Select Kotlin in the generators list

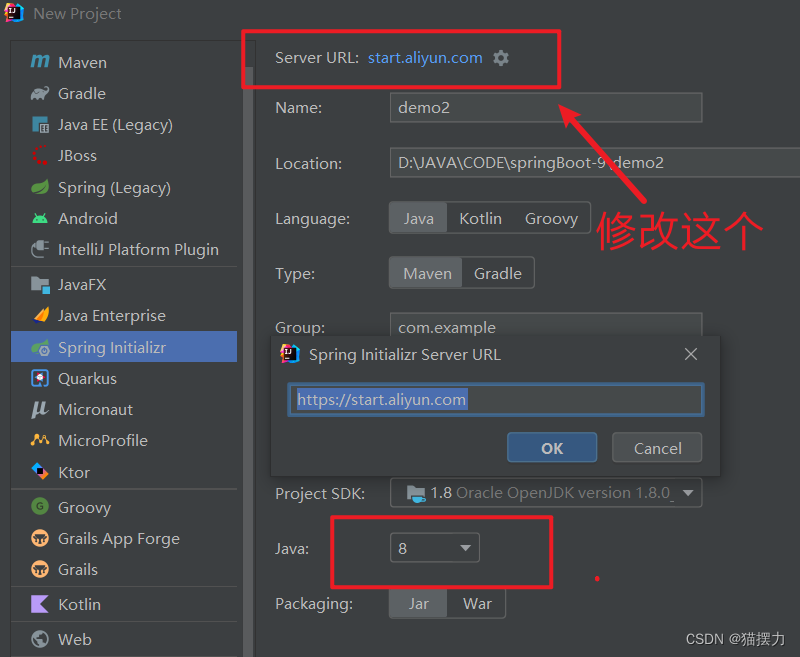click(124, 604)
